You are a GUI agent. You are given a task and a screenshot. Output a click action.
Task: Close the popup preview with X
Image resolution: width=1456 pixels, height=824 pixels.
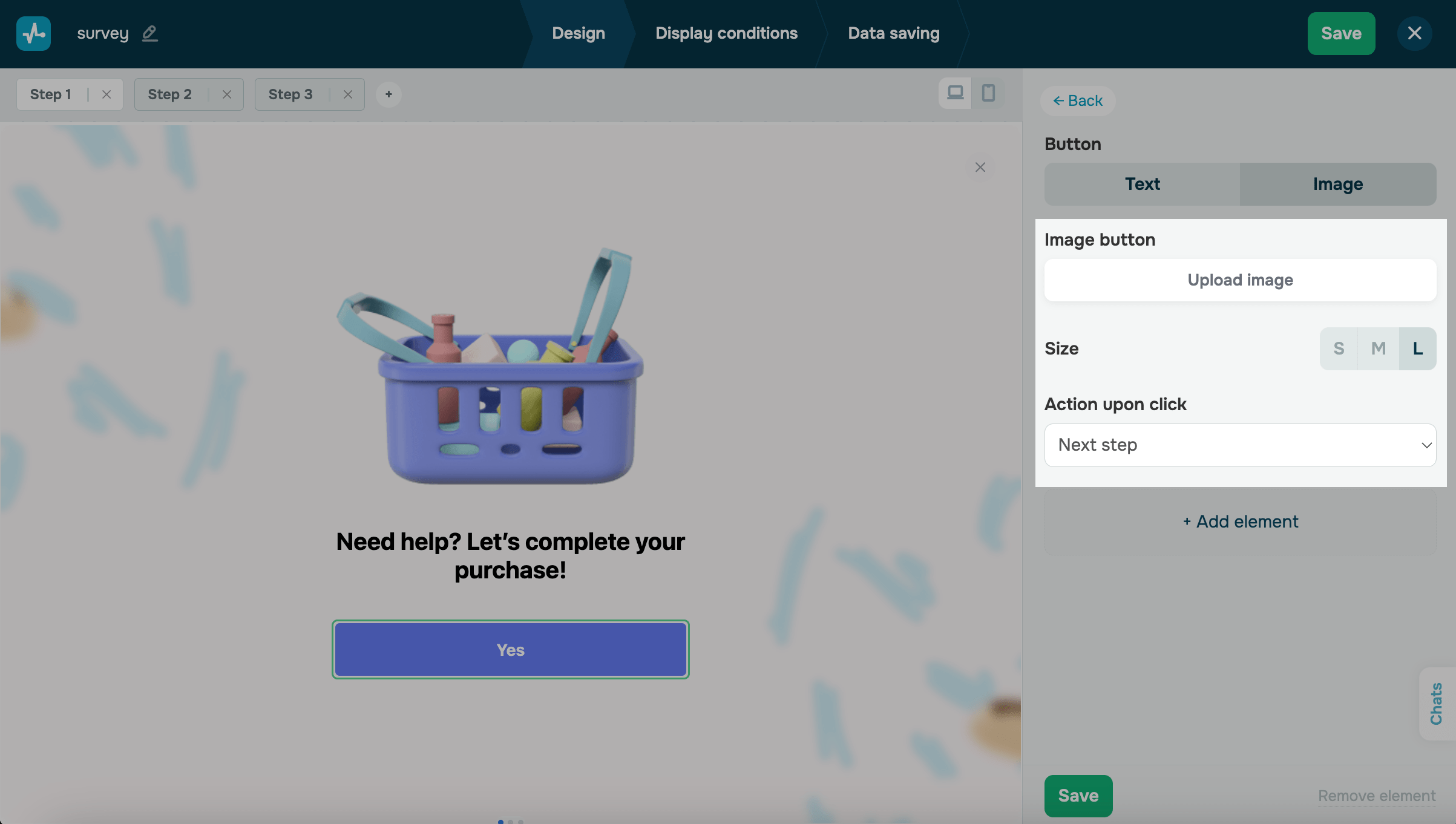coord(980,167)
